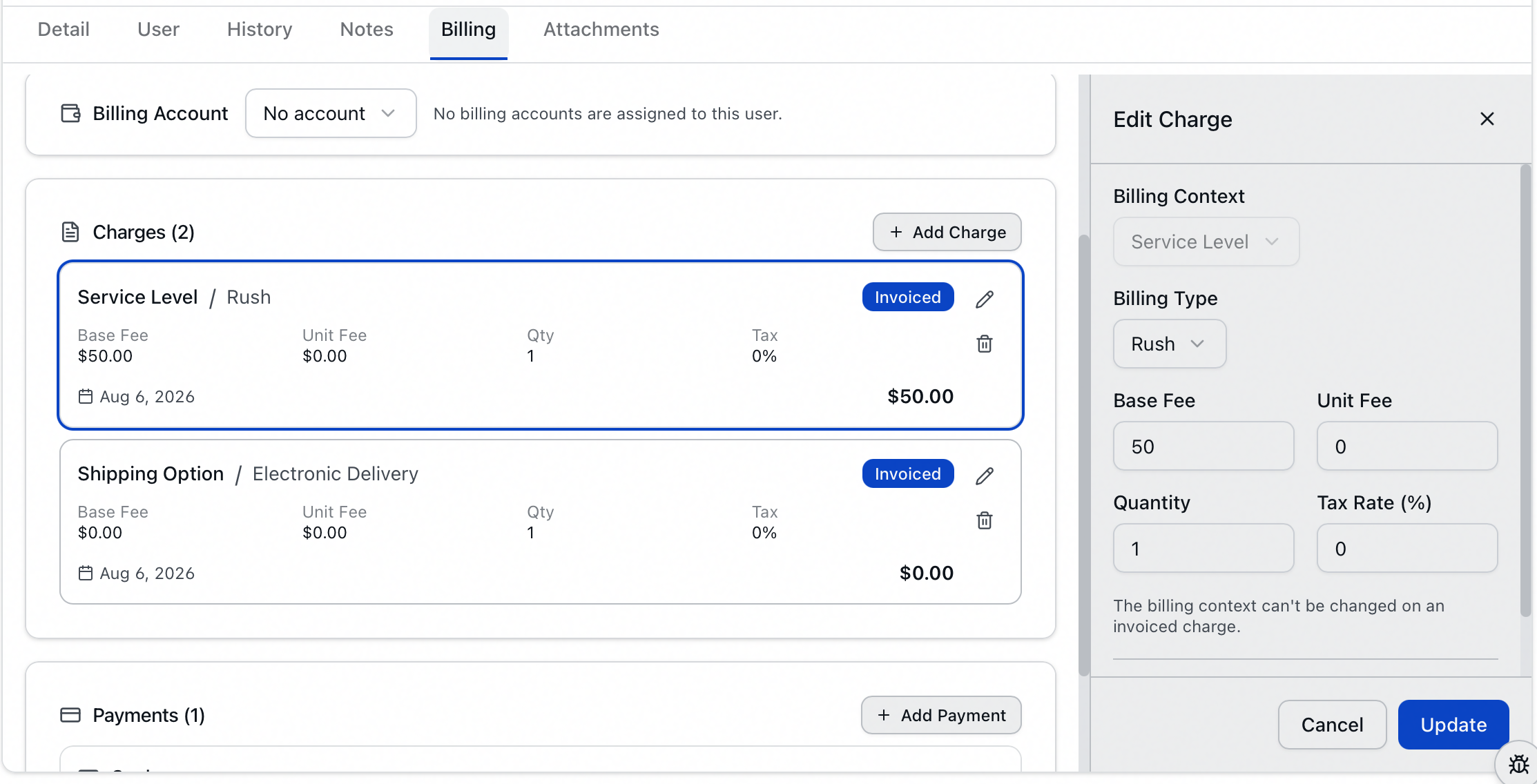1537x784 pixels.
Task: Click the Payments card icon
Action: click(70, 715)
